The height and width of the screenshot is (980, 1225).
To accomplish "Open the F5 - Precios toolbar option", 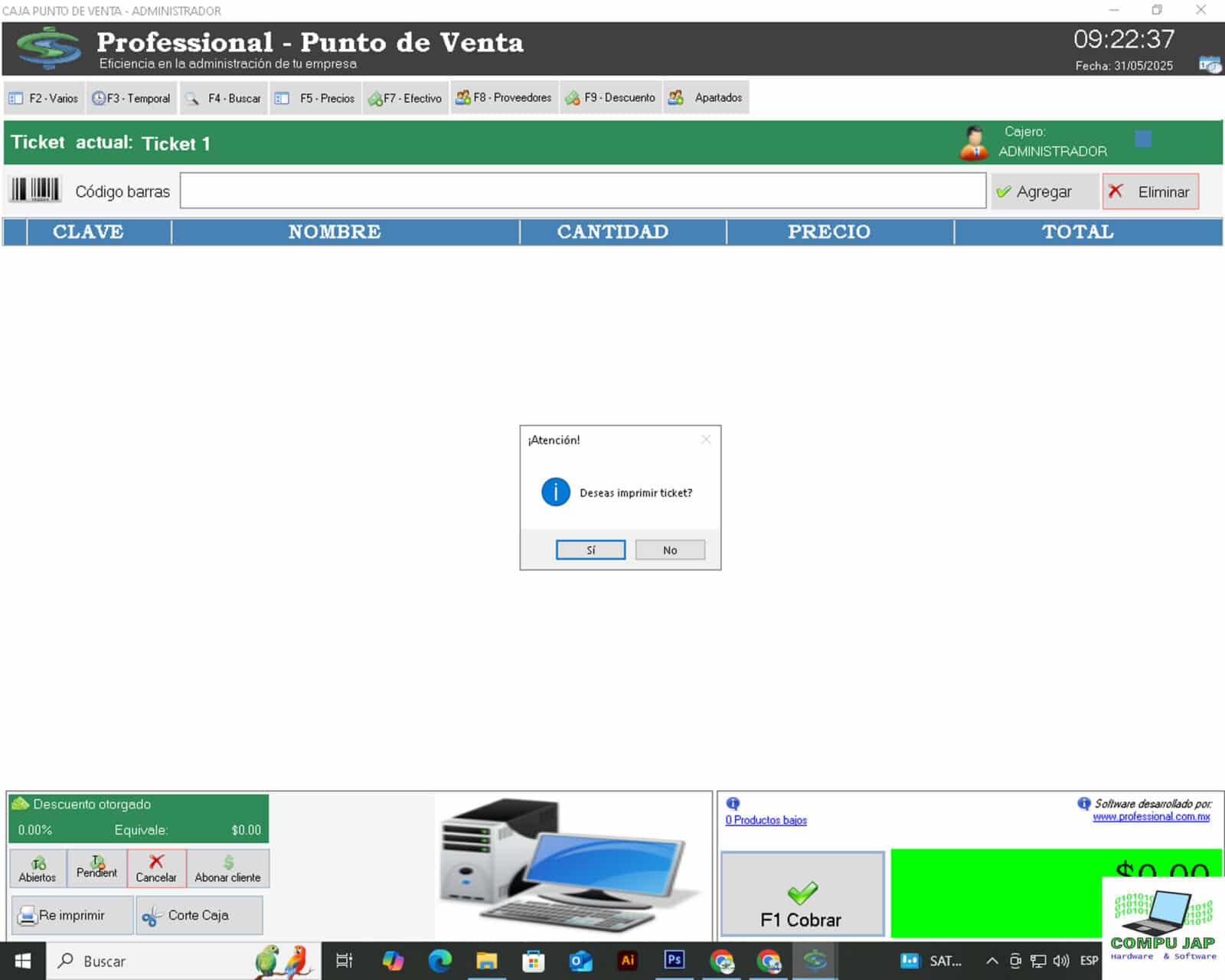I will click(x=315, y=98).
